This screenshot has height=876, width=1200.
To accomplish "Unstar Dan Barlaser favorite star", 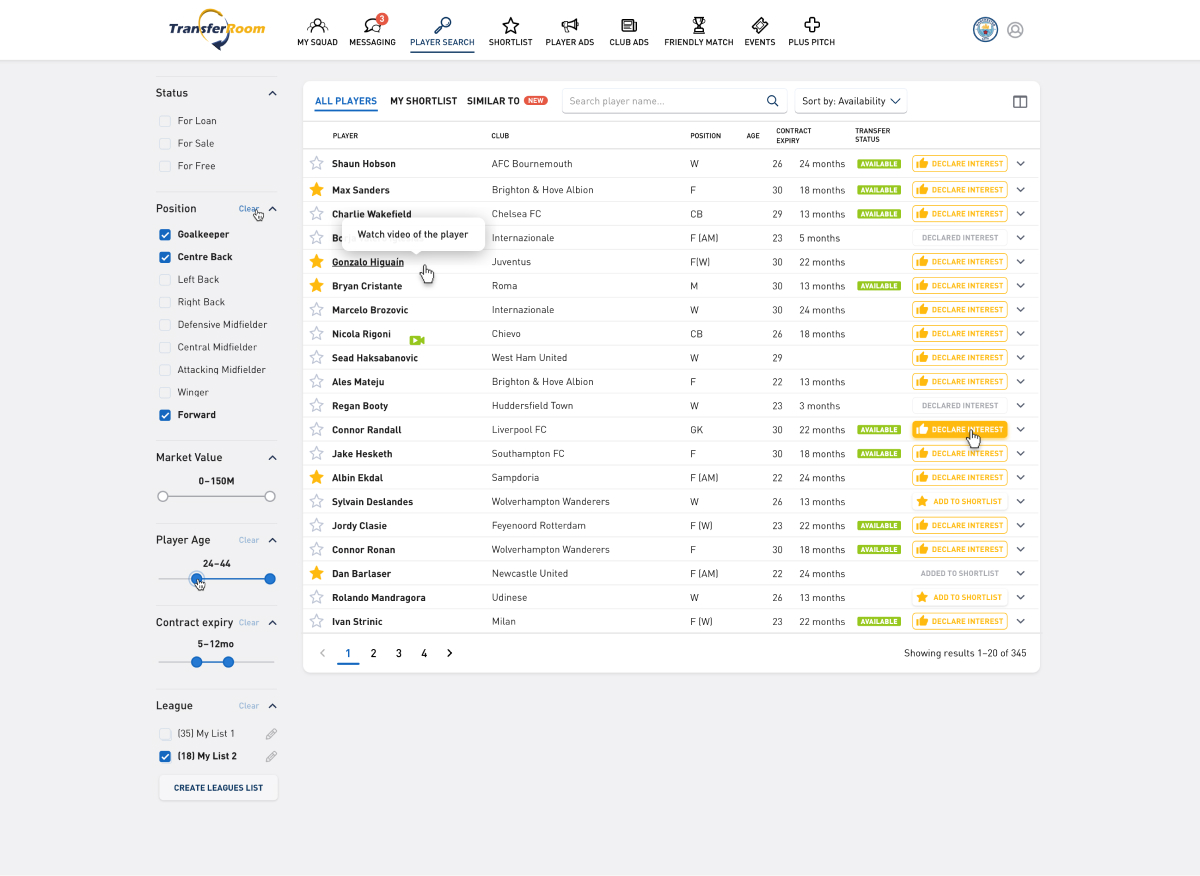I will click(x=317, y=573).
